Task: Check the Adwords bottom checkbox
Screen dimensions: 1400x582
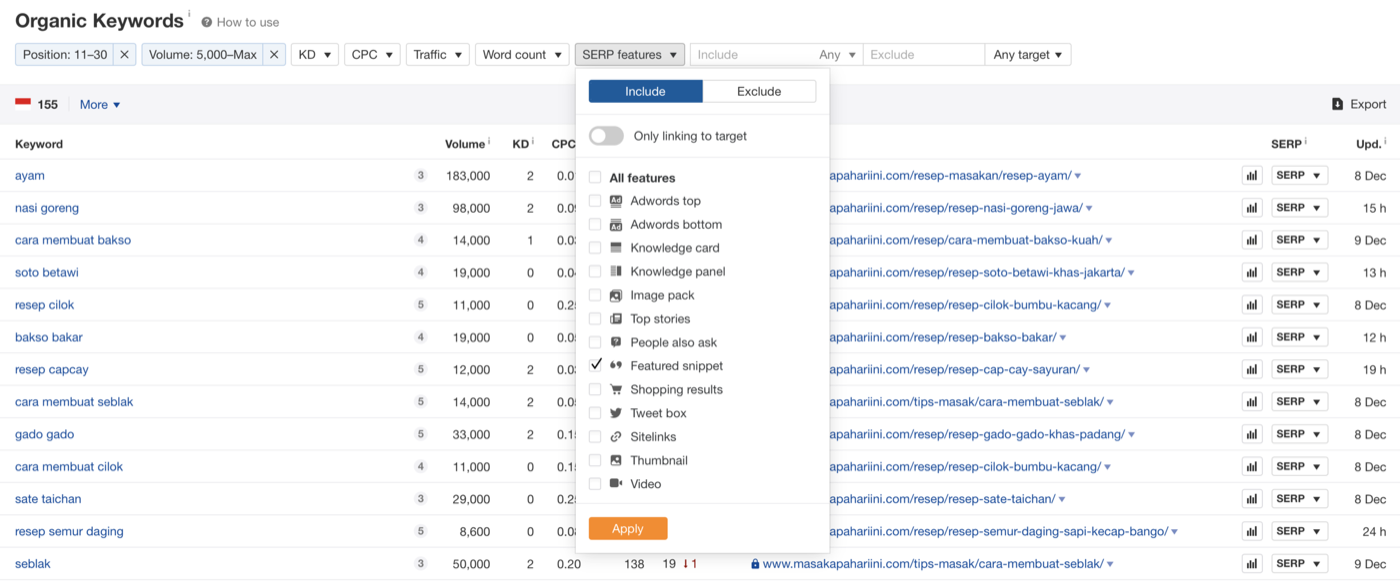Action: [595, 225]
